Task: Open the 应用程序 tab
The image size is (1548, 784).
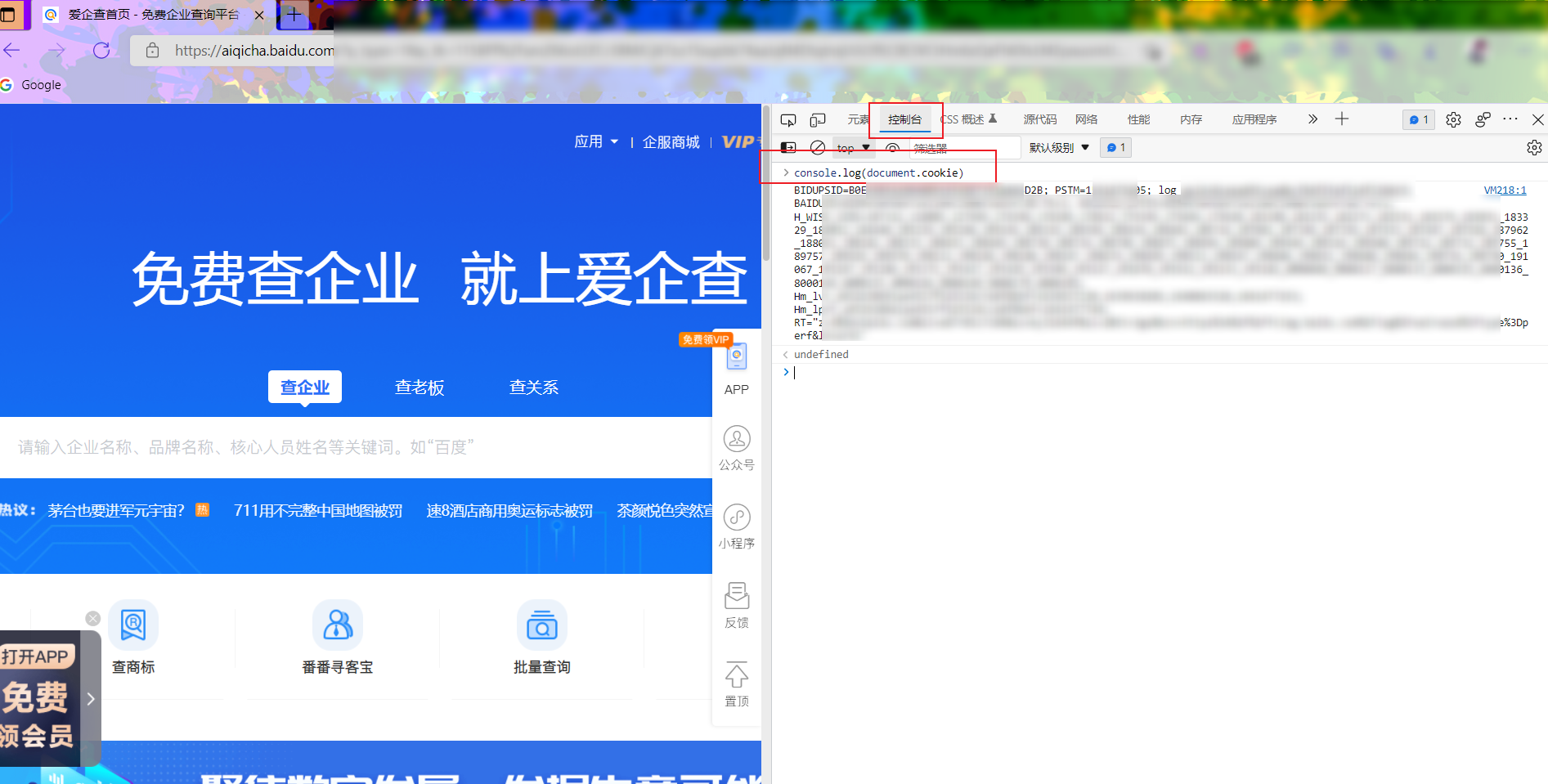Action: 1254,119
